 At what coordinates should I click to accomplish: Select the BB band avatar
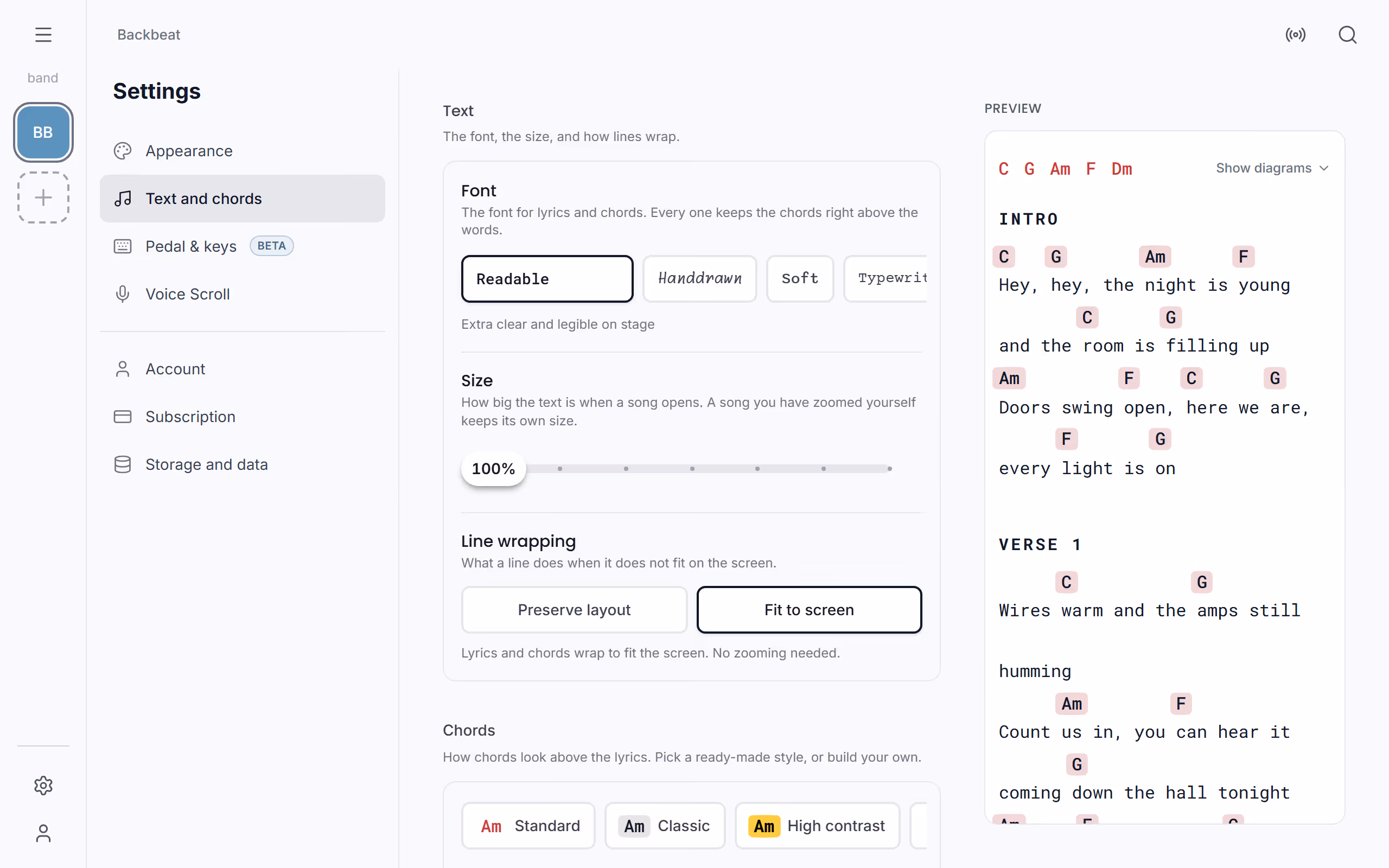[43, 132]
